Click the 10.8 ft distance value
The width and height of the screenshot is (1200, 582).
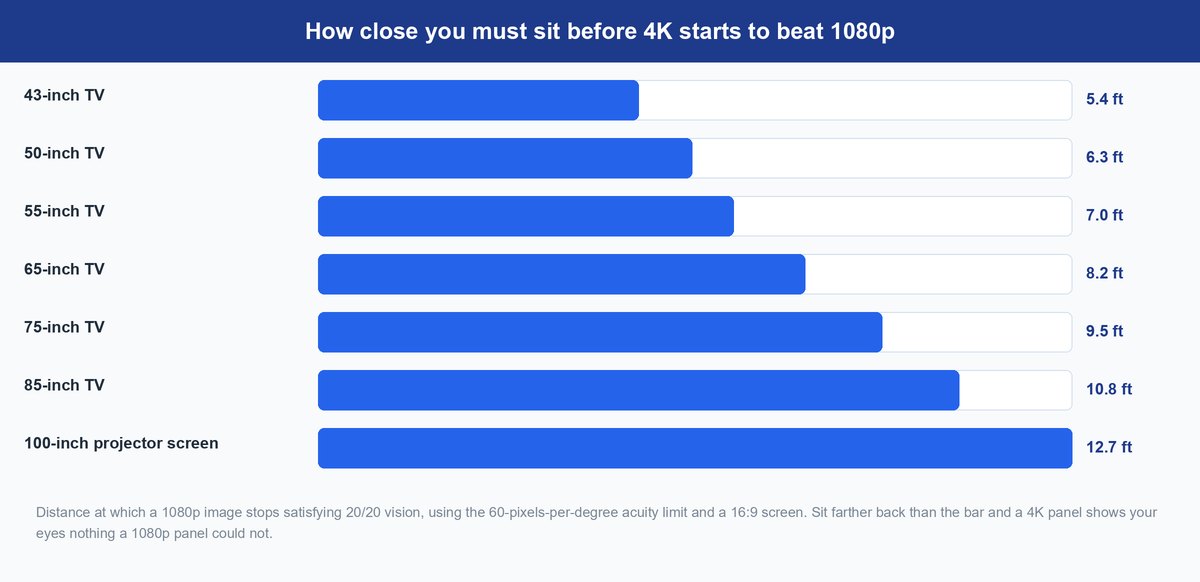point(1109,390)
